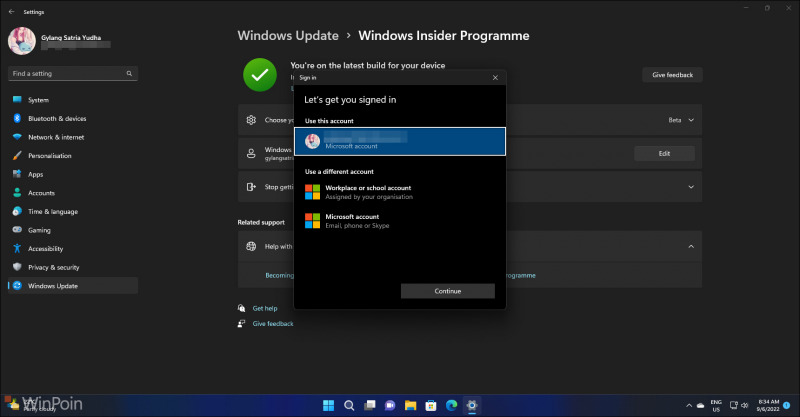
Task: Click the Get help link
Action: (x=265, y=308)
